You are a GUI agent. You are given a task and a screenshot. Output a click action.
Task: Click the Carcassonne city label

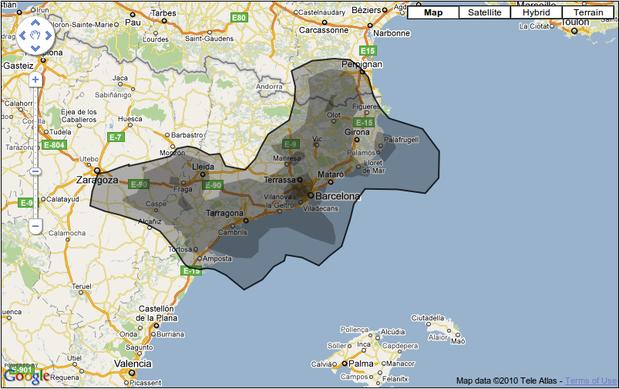[x=324, y=30]
